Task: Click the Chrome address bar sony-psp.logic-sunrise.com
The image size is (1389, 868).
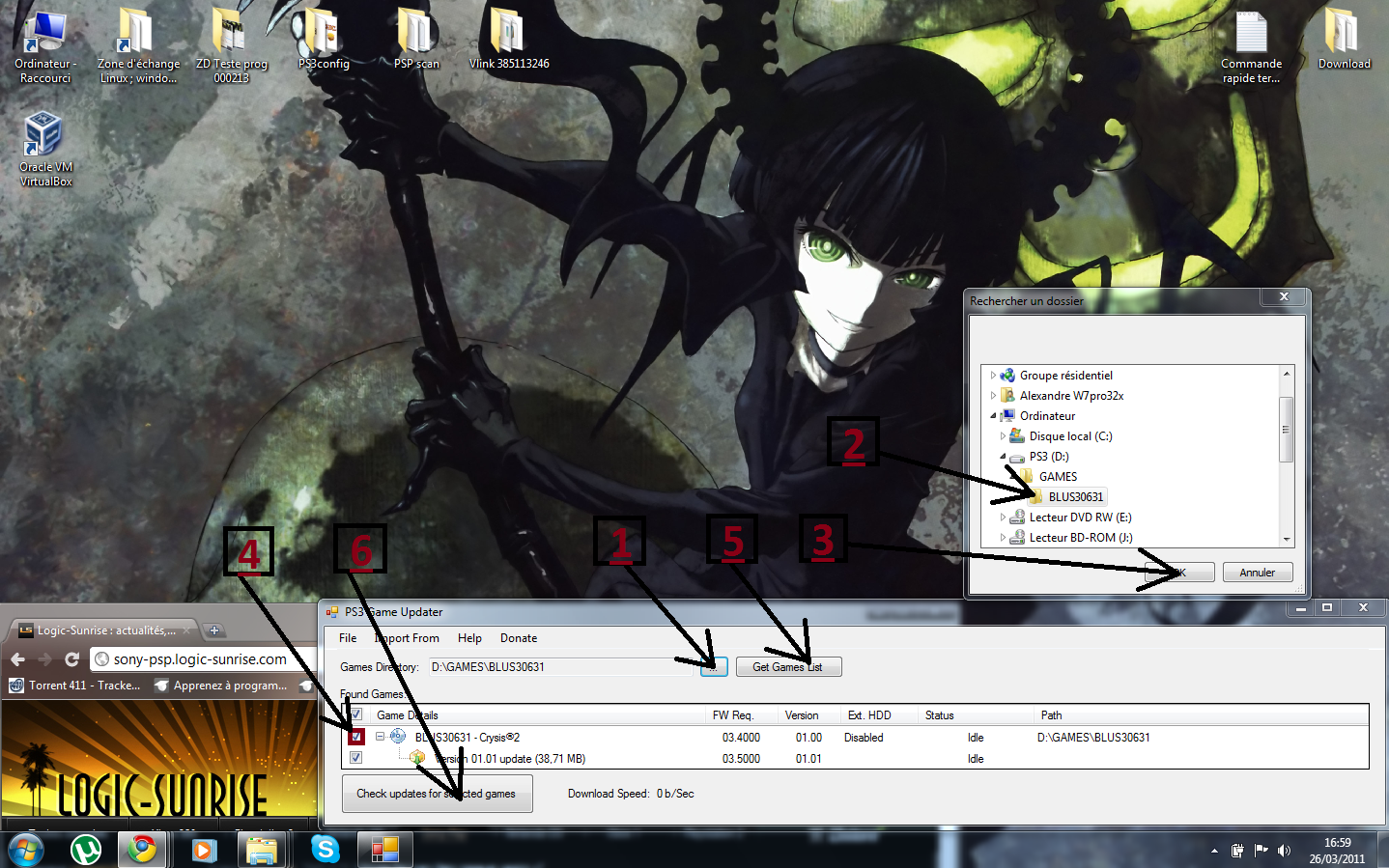Action: (x=205, y=659)
